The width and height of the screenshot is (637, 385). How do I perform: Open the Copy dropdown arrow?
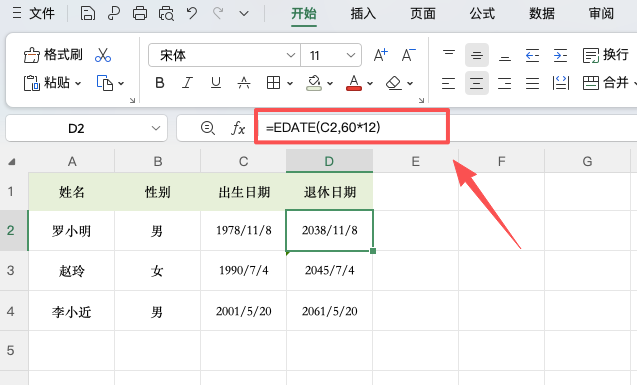click(x=121, y=84)
